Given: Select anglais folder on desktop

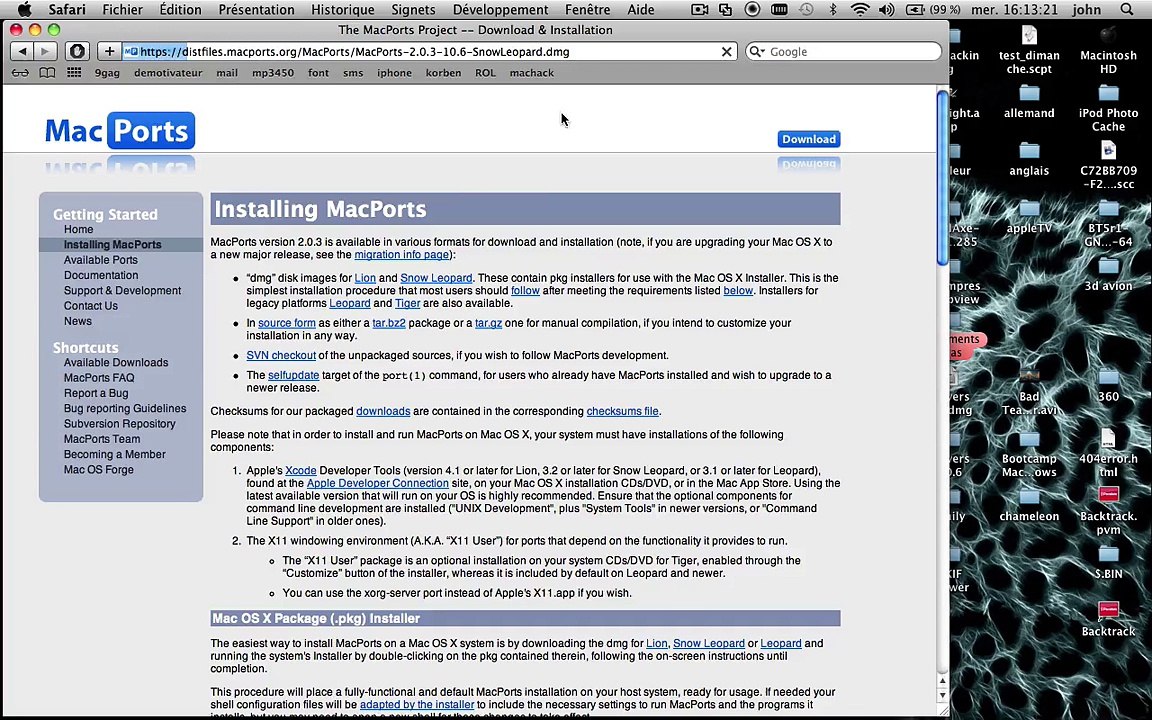Looking at the screenshot, I should tap(1029, 159).
